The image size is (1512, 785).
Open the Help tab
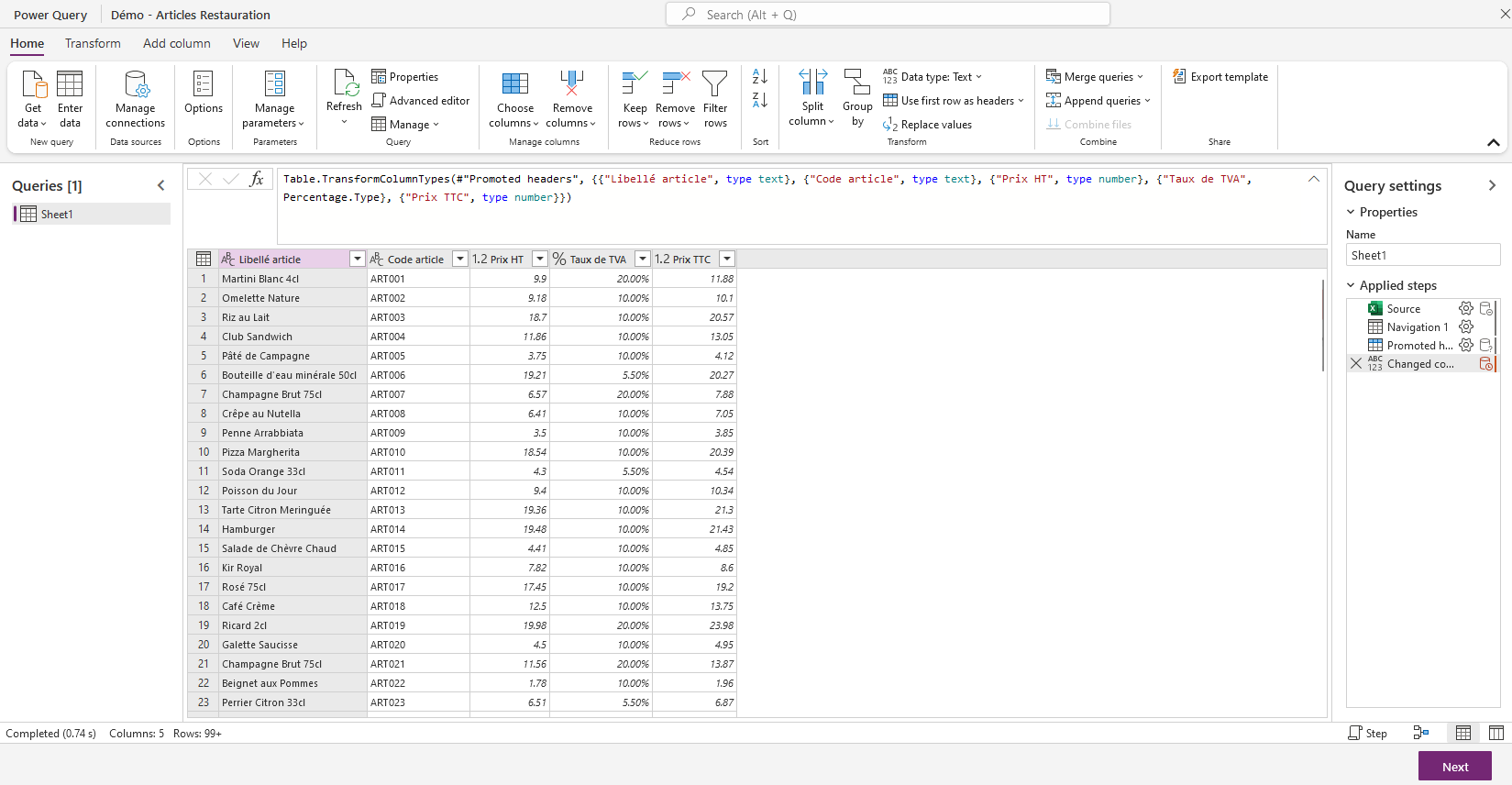294,43
